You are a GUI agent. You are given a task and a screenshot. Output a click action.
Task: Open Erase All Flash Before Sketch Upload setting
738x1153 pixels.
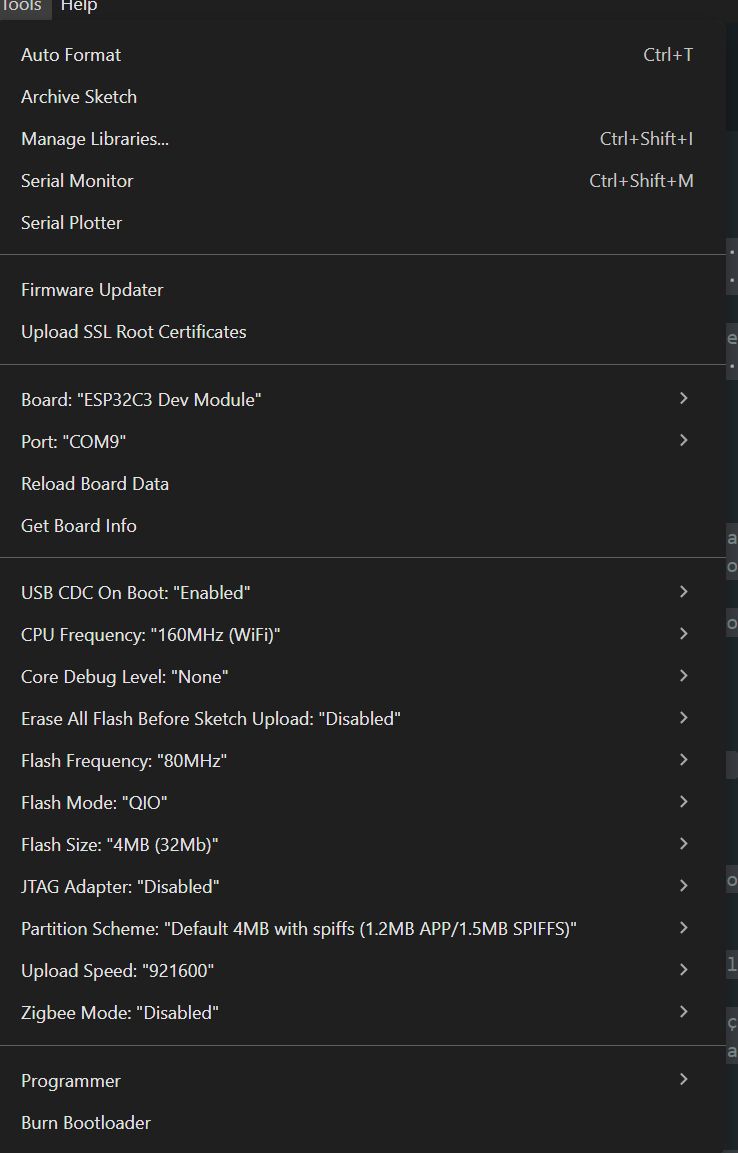click(210, 719)
